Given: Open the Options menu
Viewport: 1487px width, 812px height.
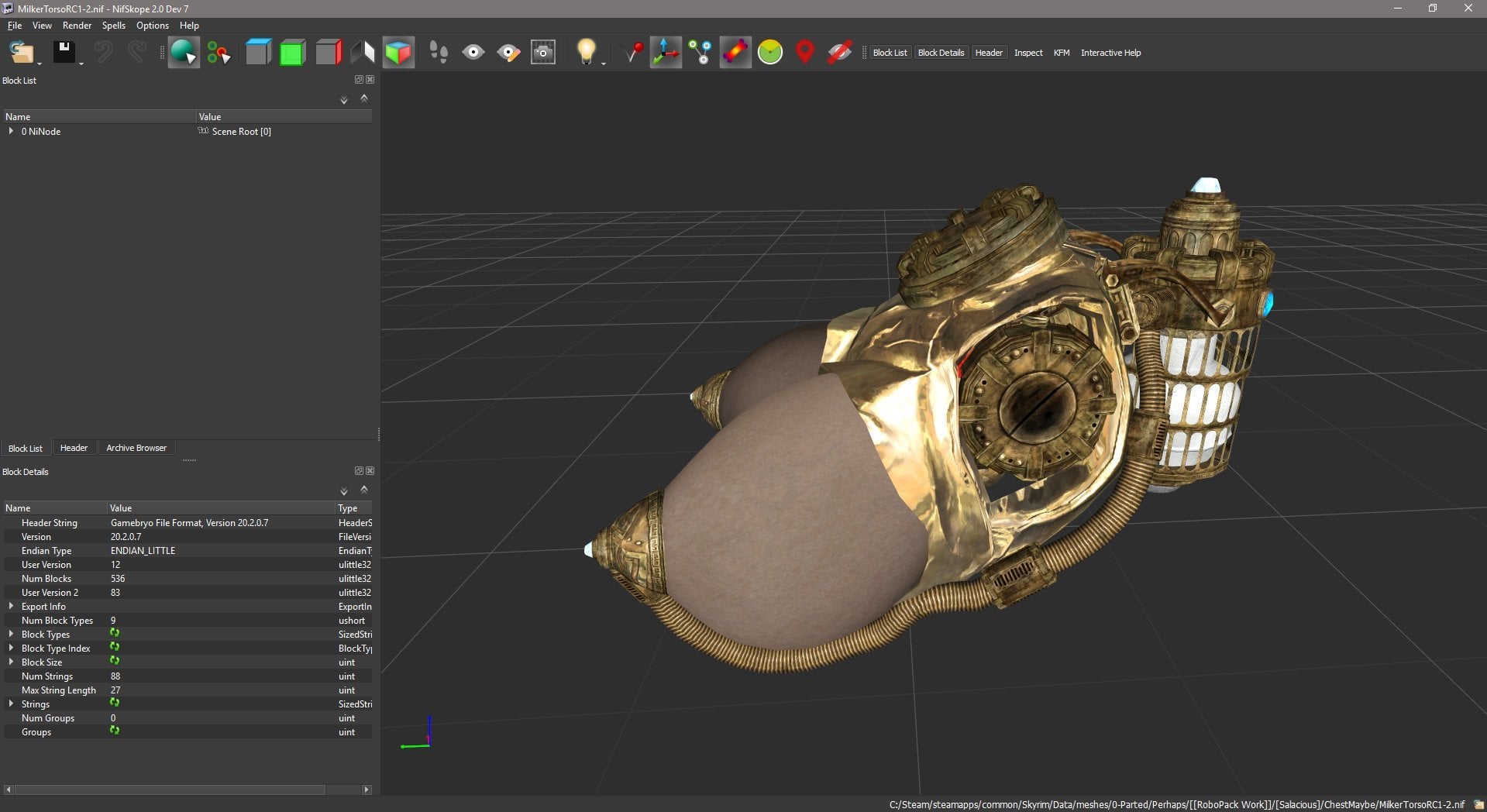Looking at the screenshot, I should 153,26.
